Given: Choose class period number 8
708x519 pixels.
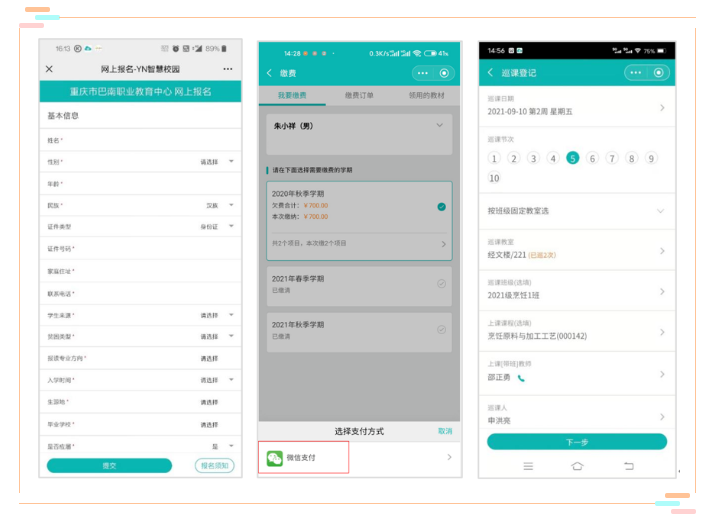Looking at the screenshot, I should pyautogui.click(x=631, y=158).
